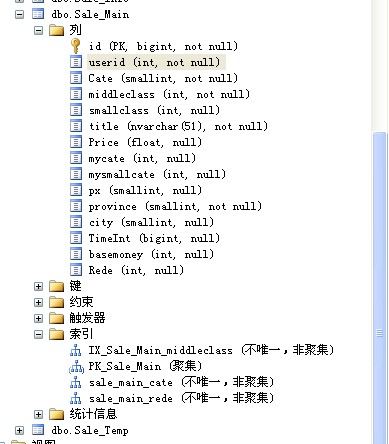Collapse the 索引 indexes folder

tap(39, 334)
